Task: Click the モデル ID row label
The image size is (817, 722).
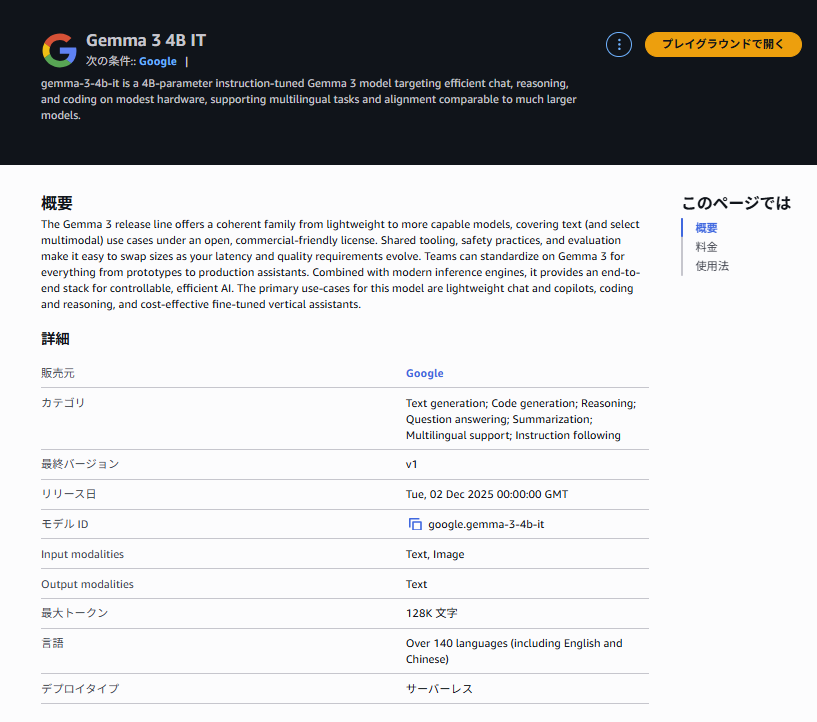Action: click(65, 524)
